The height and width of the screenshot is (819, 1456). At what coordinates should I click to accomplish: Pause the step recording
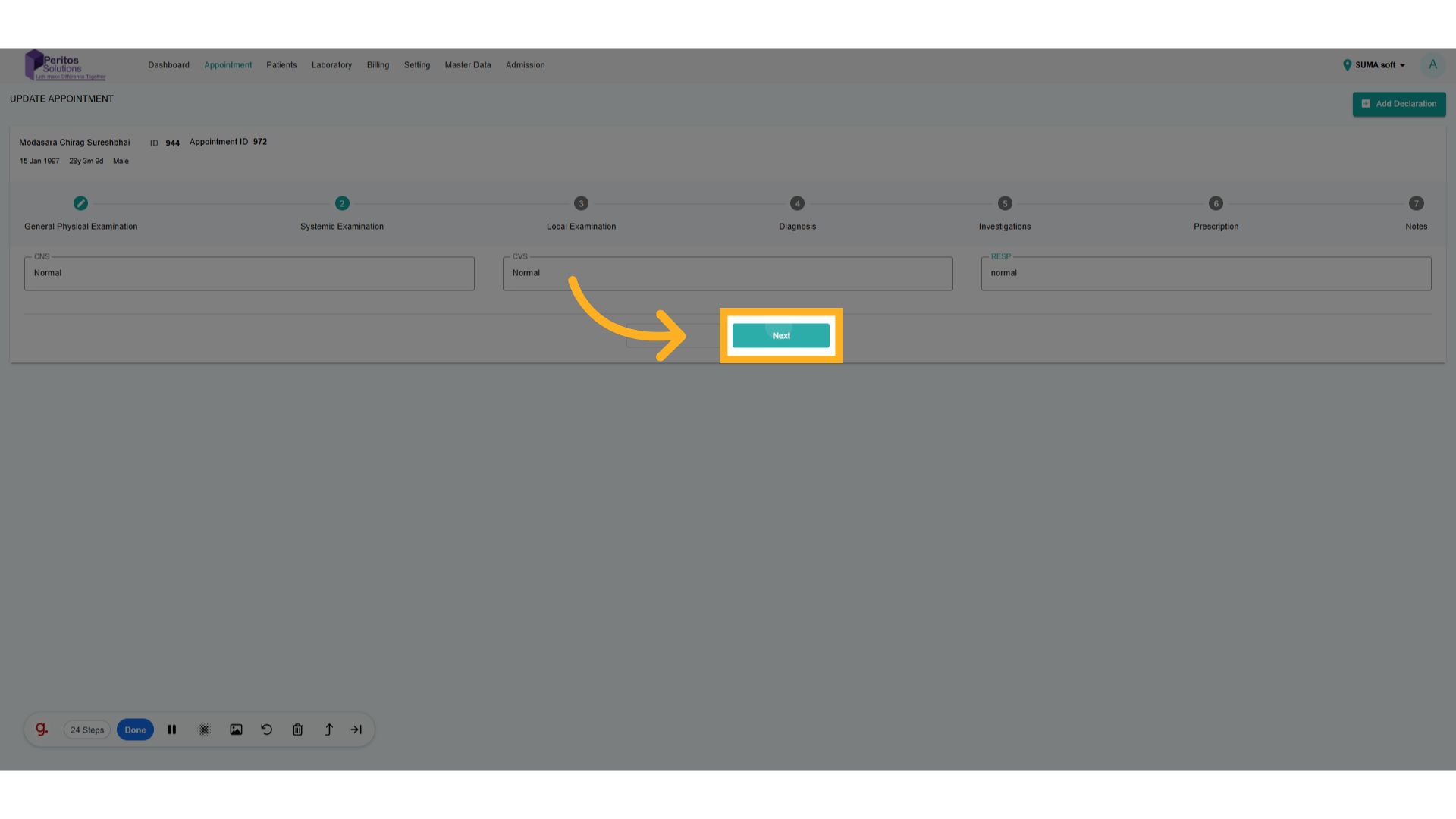click(x=172, y=730)
